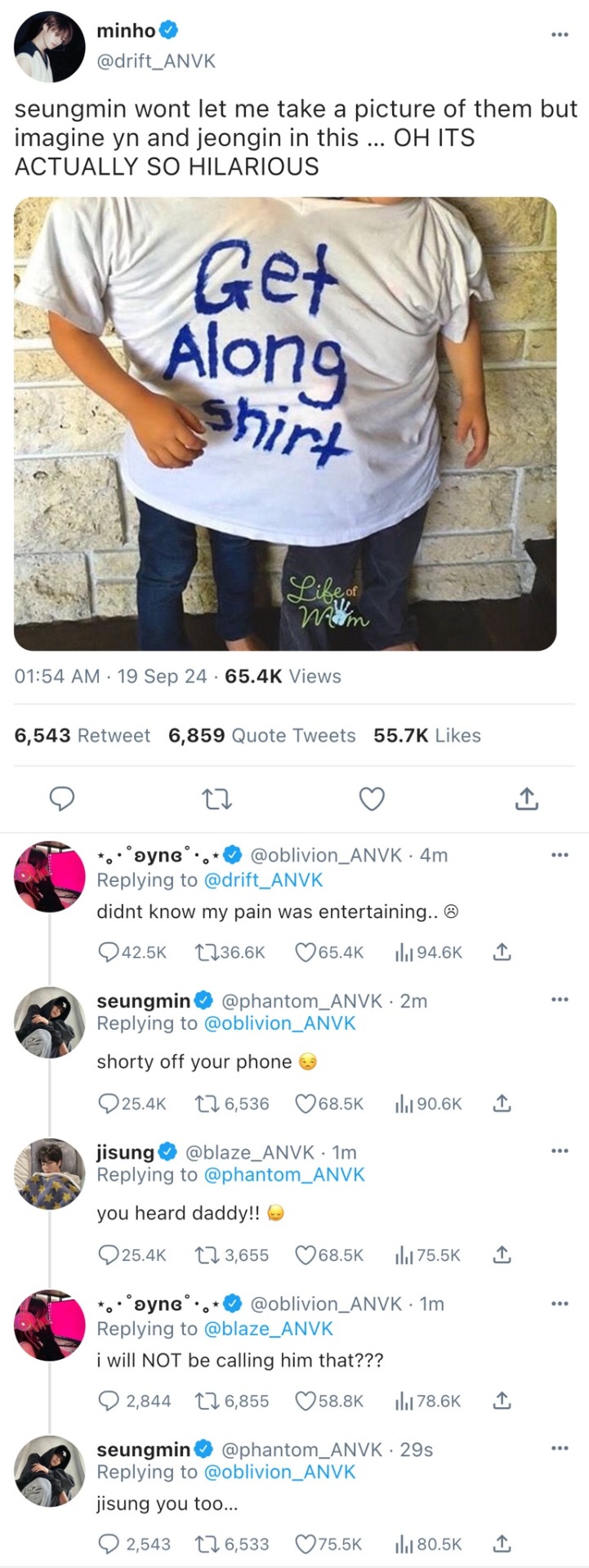Retweet seungmin's 'jisung you too...' reply
Image resolution: width=589 pixels, height=1568 pixels.
[x=204, y=1544]
